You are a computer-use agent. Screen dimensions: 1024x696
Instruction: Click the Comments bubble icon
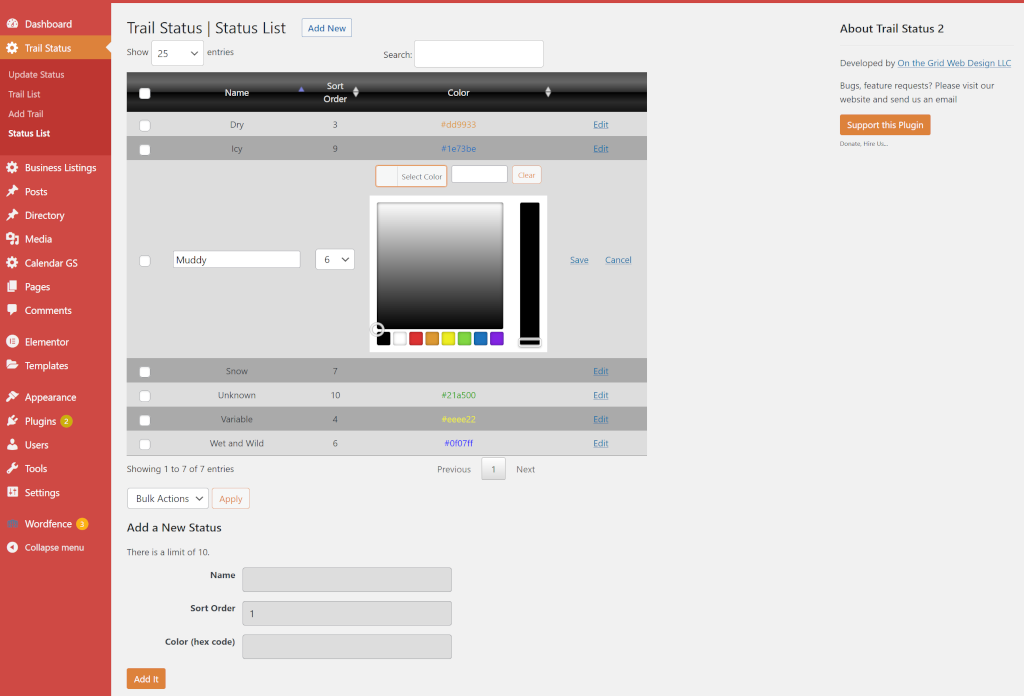[12, 310]
